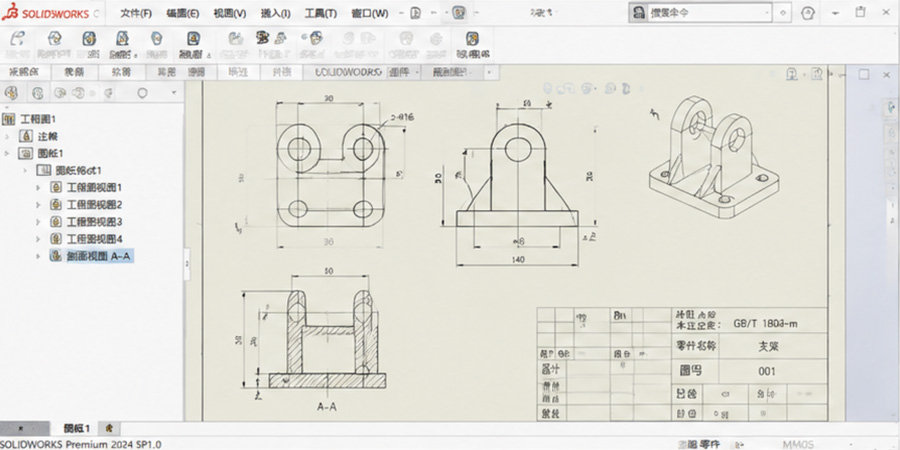Click the document icon right of 窗口(W)
This screenshot has height=450, width=900.
[416, 13]
